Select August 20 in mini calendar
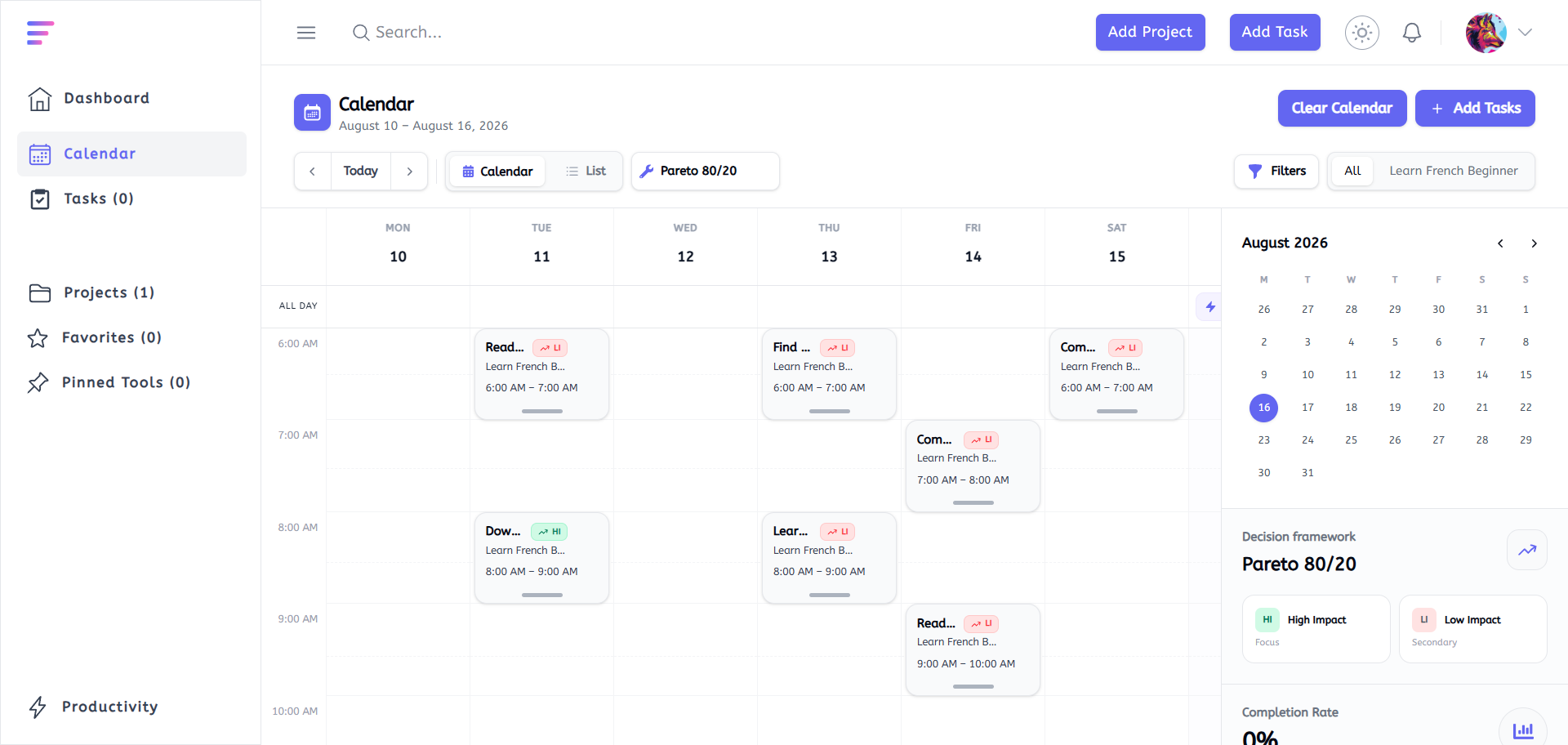Image resolution: width=1568 pixels, height=745 pixels. tap(1438, 408)
